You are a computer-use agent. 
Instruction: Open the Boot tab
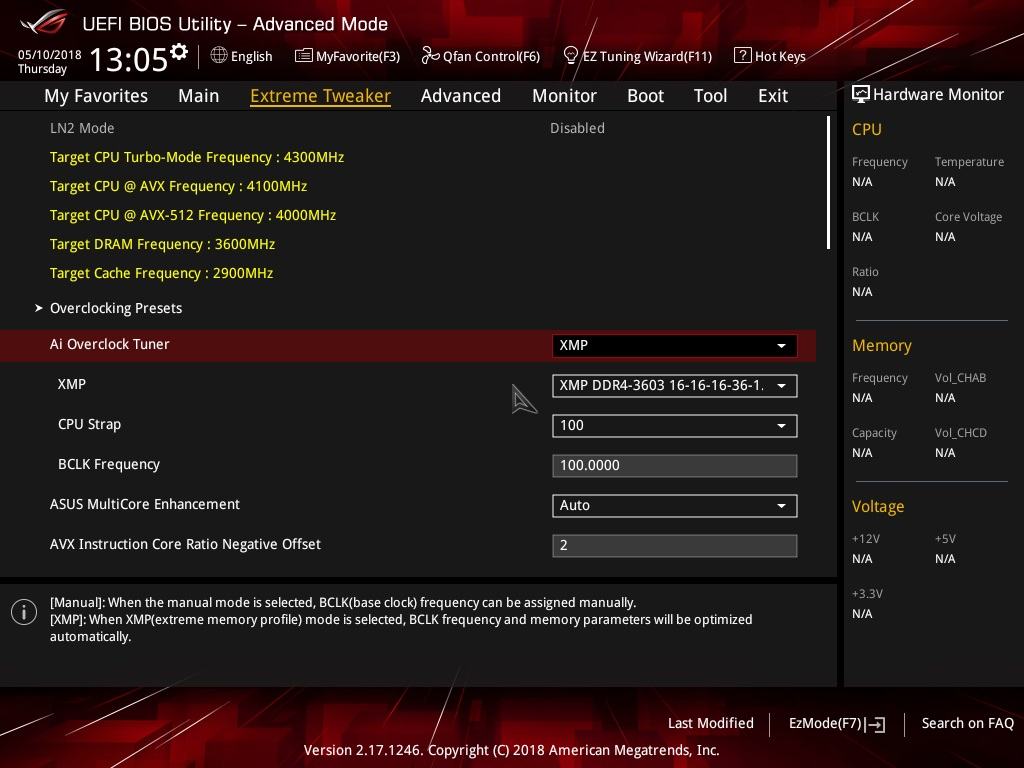click(x=645, y=96)
